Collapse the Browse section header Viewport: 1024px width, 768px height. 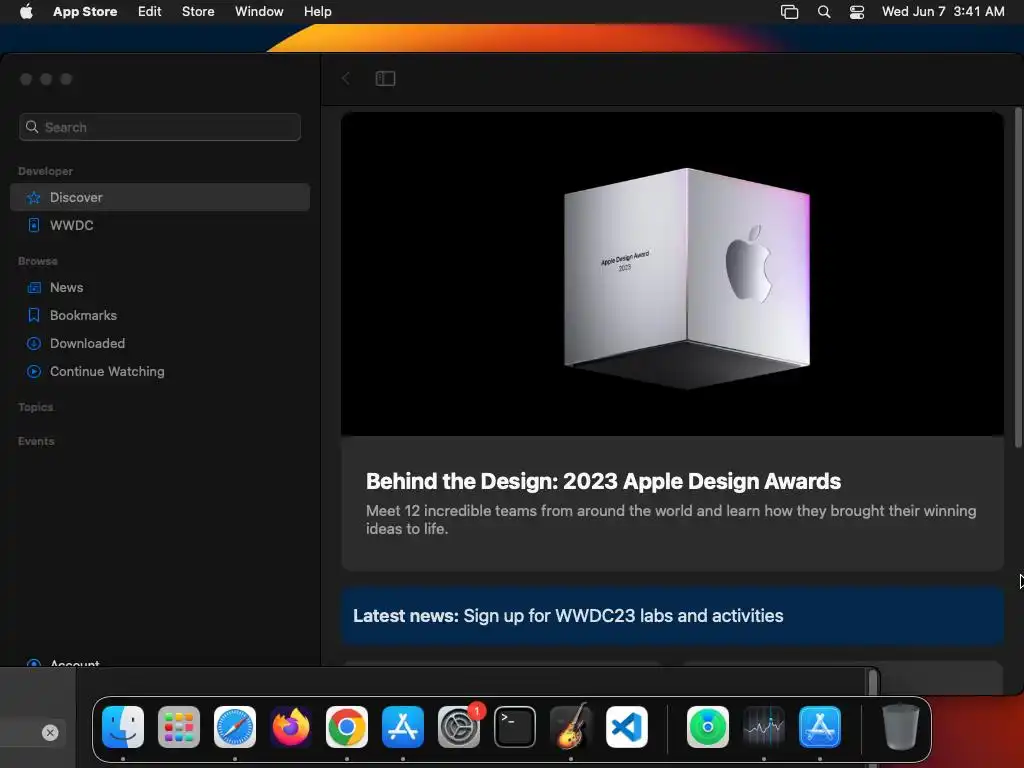(38, 261)
